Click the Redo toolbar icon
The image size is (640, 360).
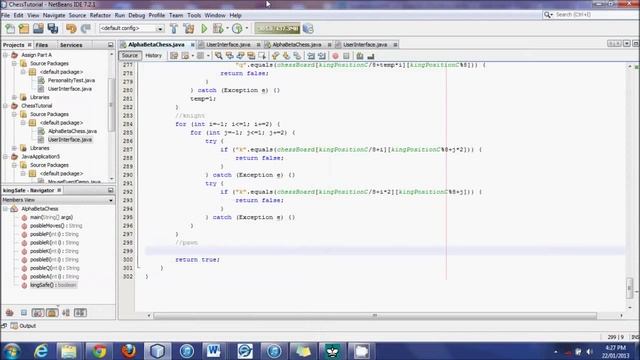click(x=86, y=29)
